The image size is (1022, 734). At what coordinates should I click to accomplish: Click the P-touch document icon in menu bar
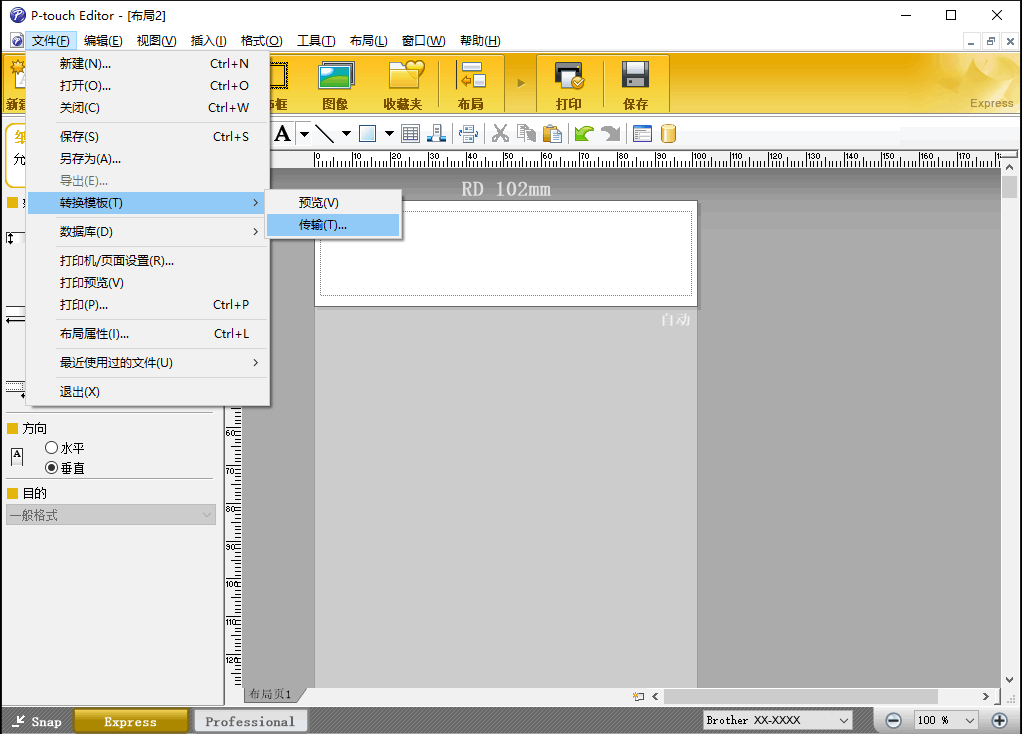pyautogui.click(x=17, y=40)
